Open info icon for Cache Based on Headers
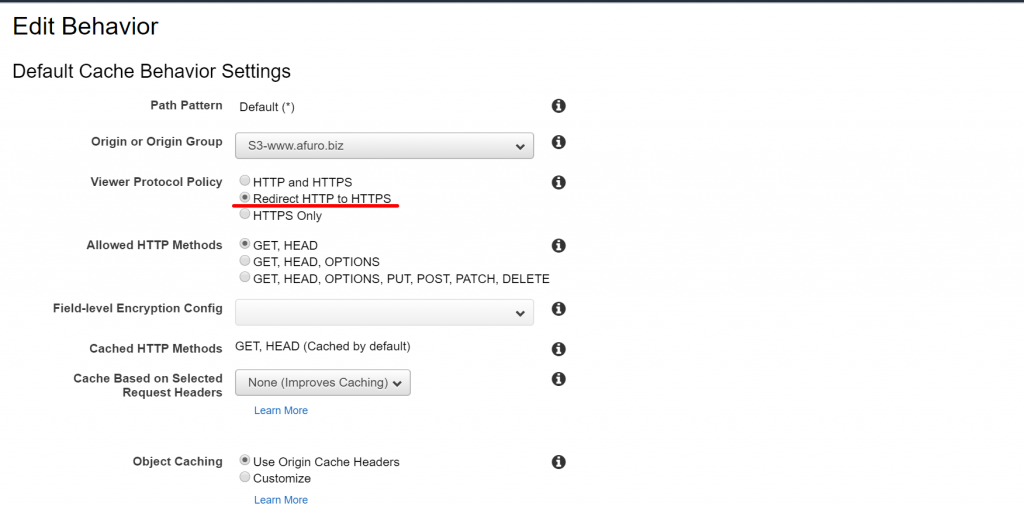The image size is (1024, 510). pos(558,379)
